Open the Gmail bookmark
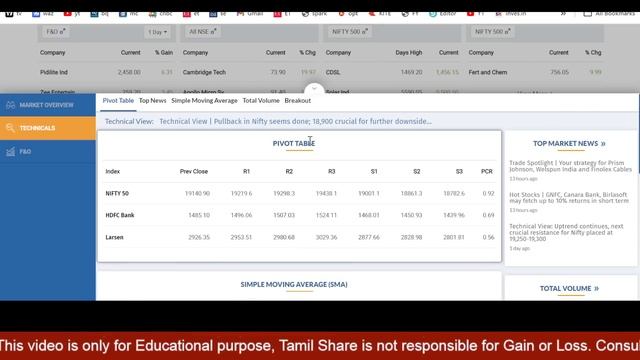The height and width of the screenshot is (360, 640). click(250, 14)
